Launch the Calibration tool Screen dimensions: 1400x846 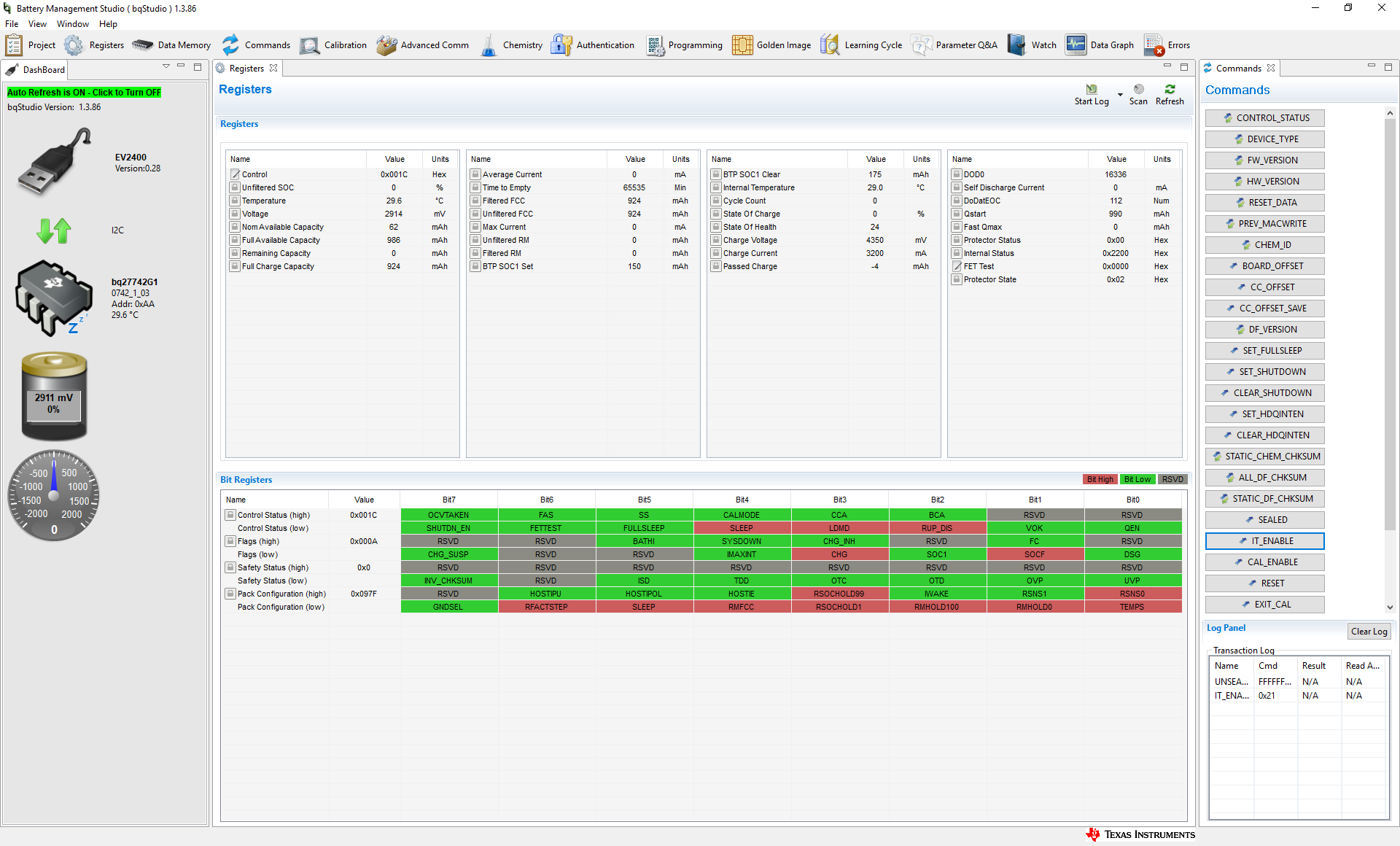[x=334, y=45]
